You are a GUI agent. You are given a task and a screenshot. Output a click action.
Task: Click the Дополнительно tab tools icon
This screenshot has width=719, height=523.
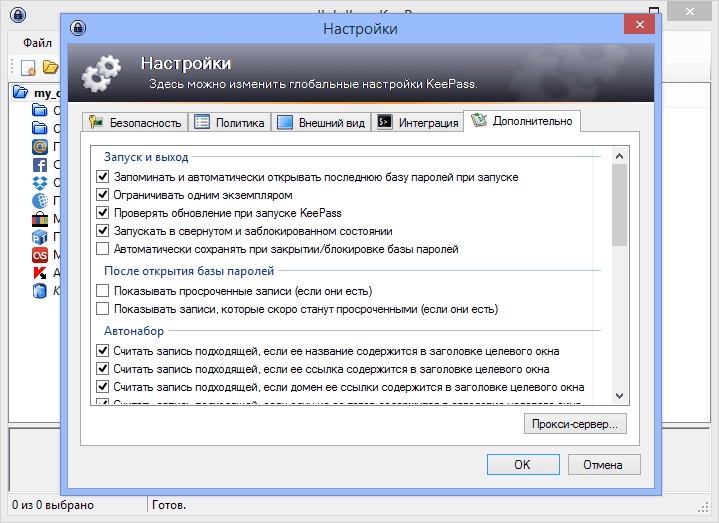pyautogui.click(x=479, y=121)
